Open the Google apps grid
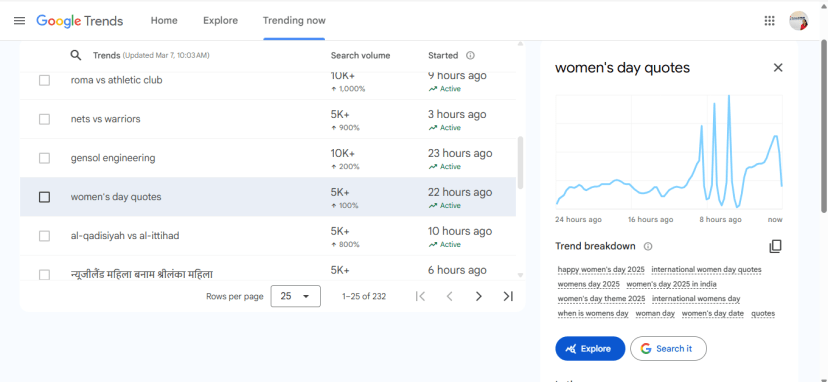 (769, 21)
